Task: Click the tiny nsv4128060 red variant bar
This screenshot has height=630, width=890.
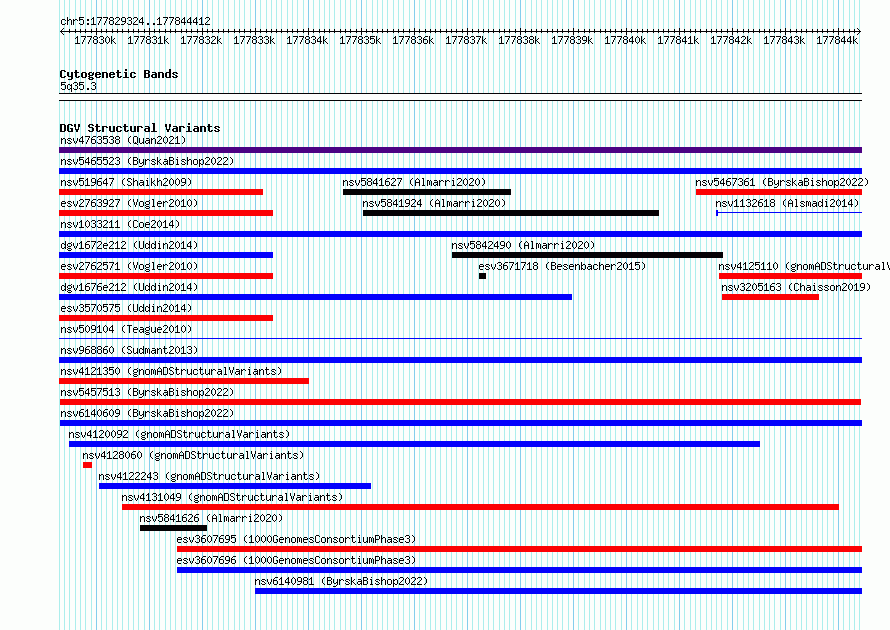Action: coord(87,465)
